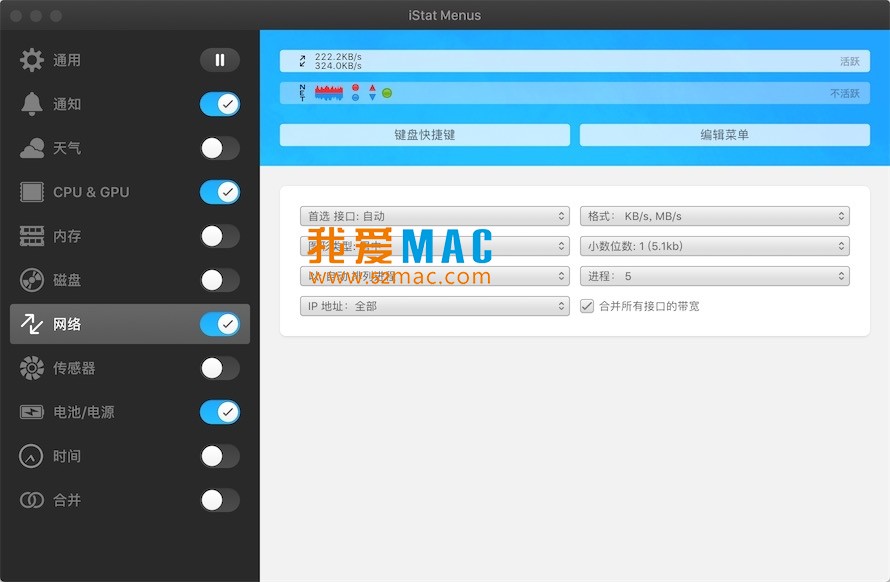Click the memory modules icon
This screenshot has height=582, width=890.
click(x=32, y=236)
